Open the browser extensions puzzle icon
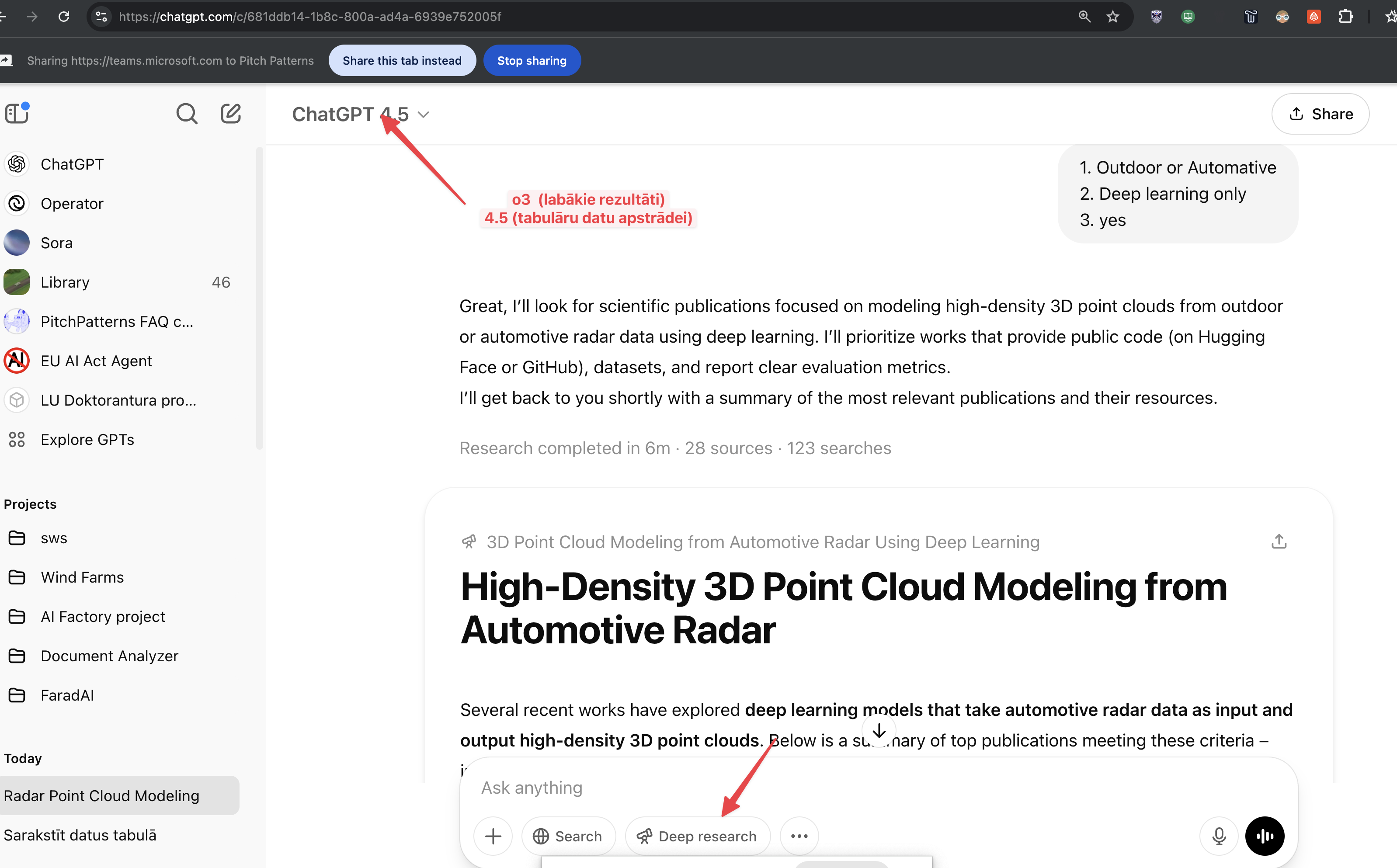The height and width of the screenshot is (868, 1397). point(1345,17)
